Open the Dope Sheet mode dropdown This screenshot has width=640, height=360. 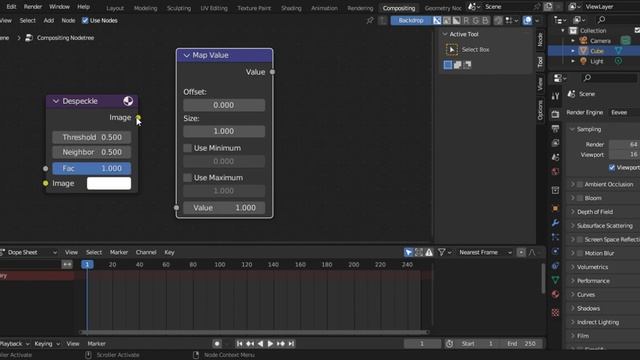click(29, 253)
